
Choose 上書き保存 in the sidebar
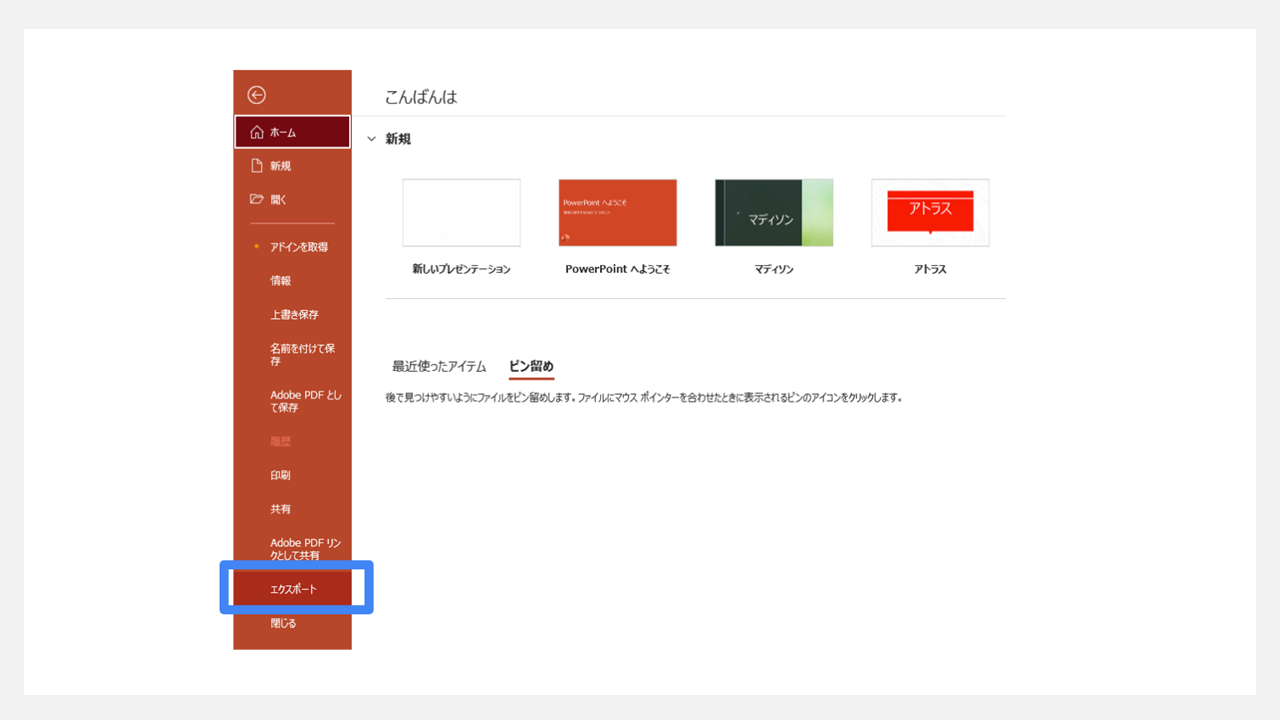pos(292,315)
